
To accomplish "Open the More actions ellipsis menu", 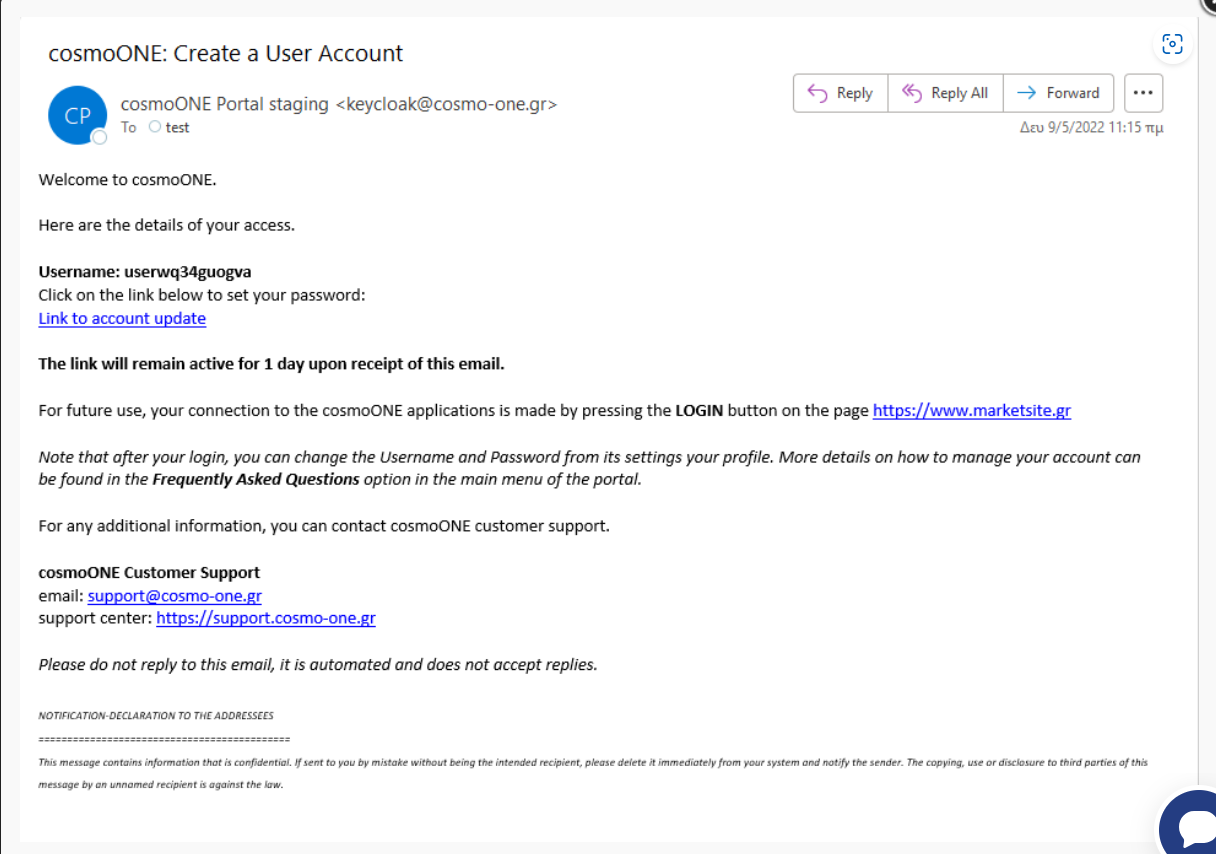I will click(1143, 93).
